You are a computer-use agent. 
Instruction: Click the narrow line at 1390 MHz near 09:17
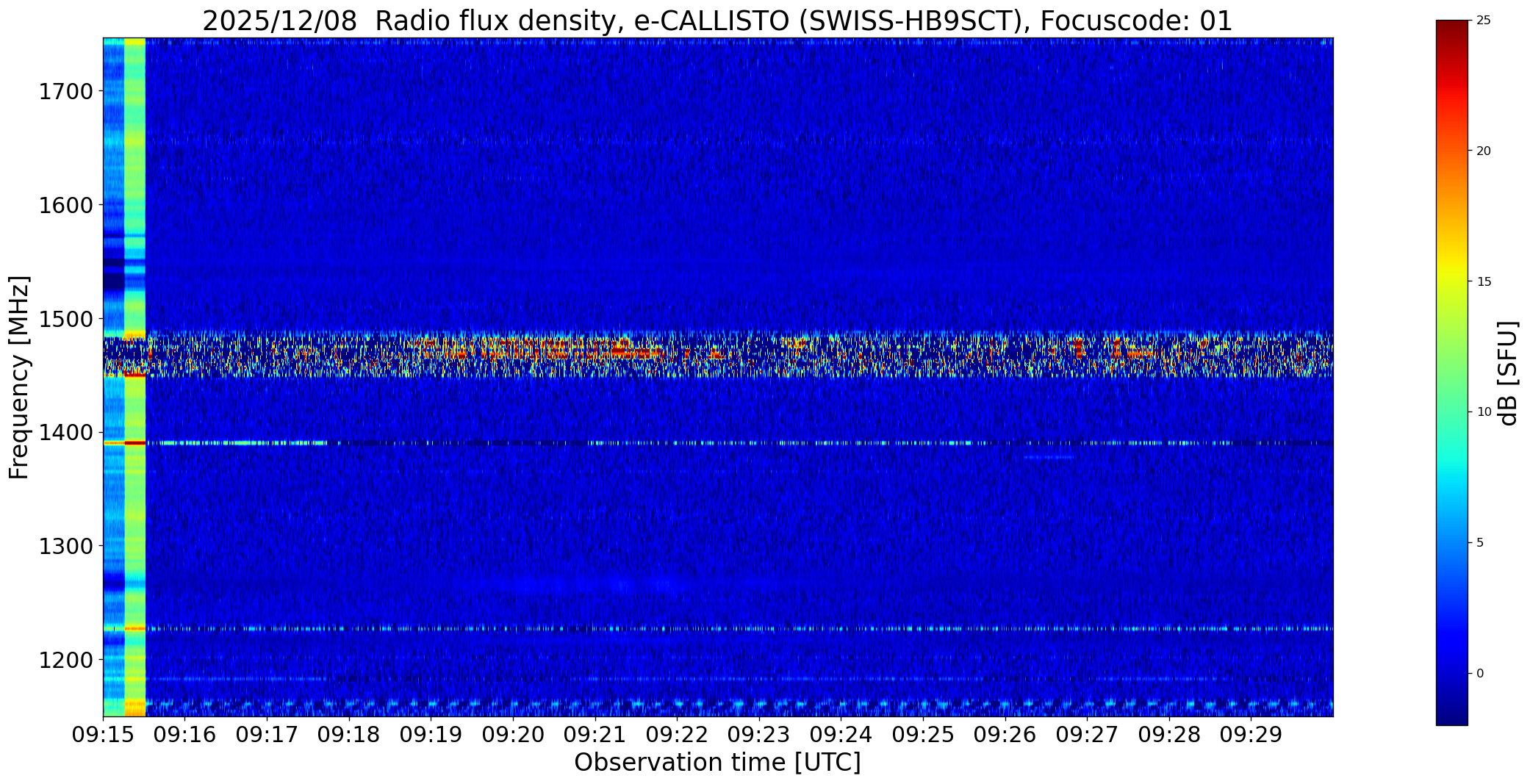[243, 443]
